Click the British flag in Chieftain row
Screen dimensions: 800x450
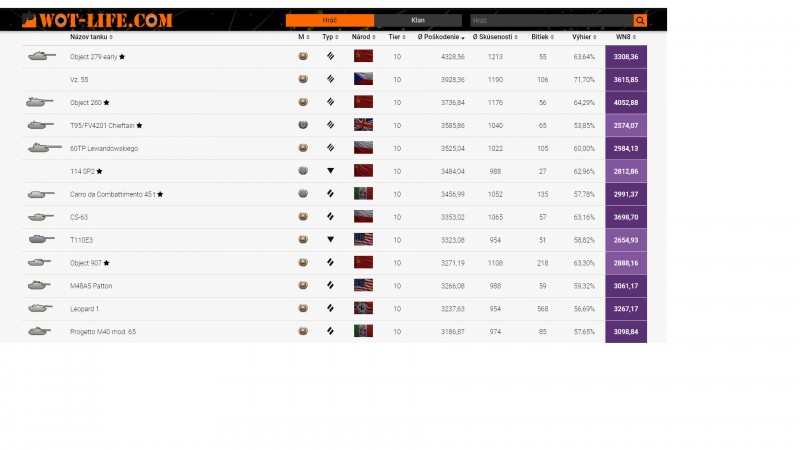tap(363, 125)
